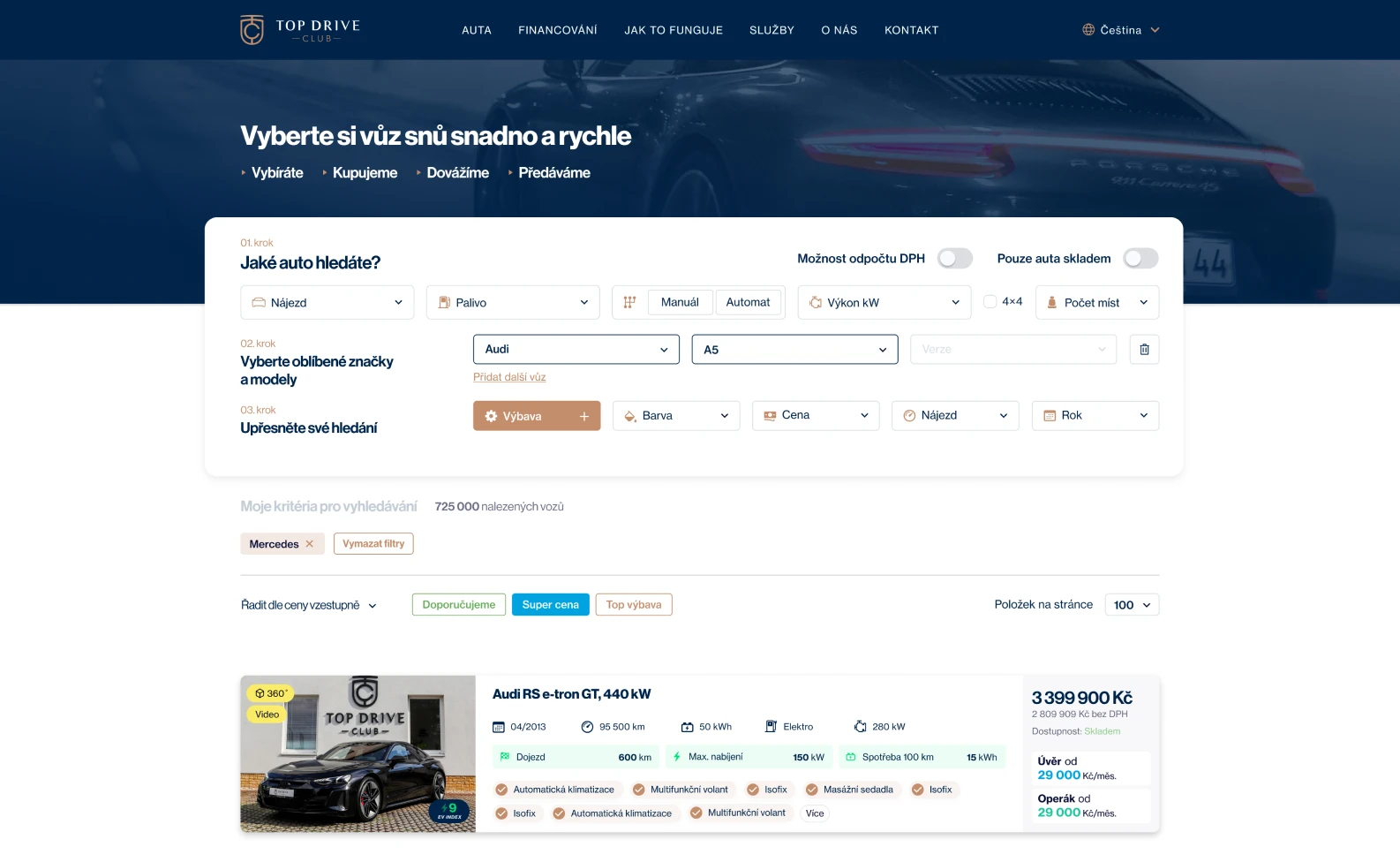Open the Verze dropdown
1400x862 pixels.
[x=1013, y=349]
